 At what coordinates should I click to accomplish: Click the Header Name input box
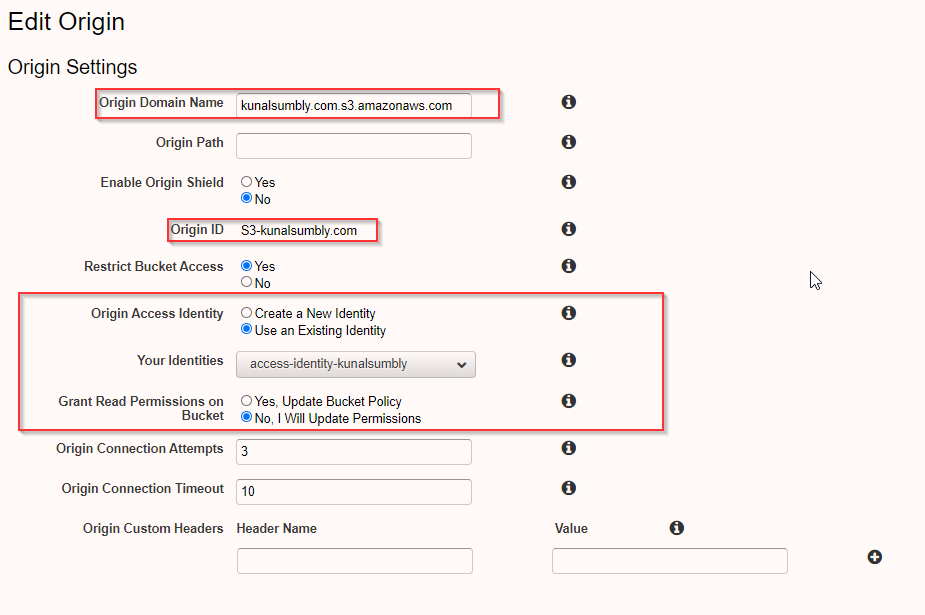coord(354,560)
